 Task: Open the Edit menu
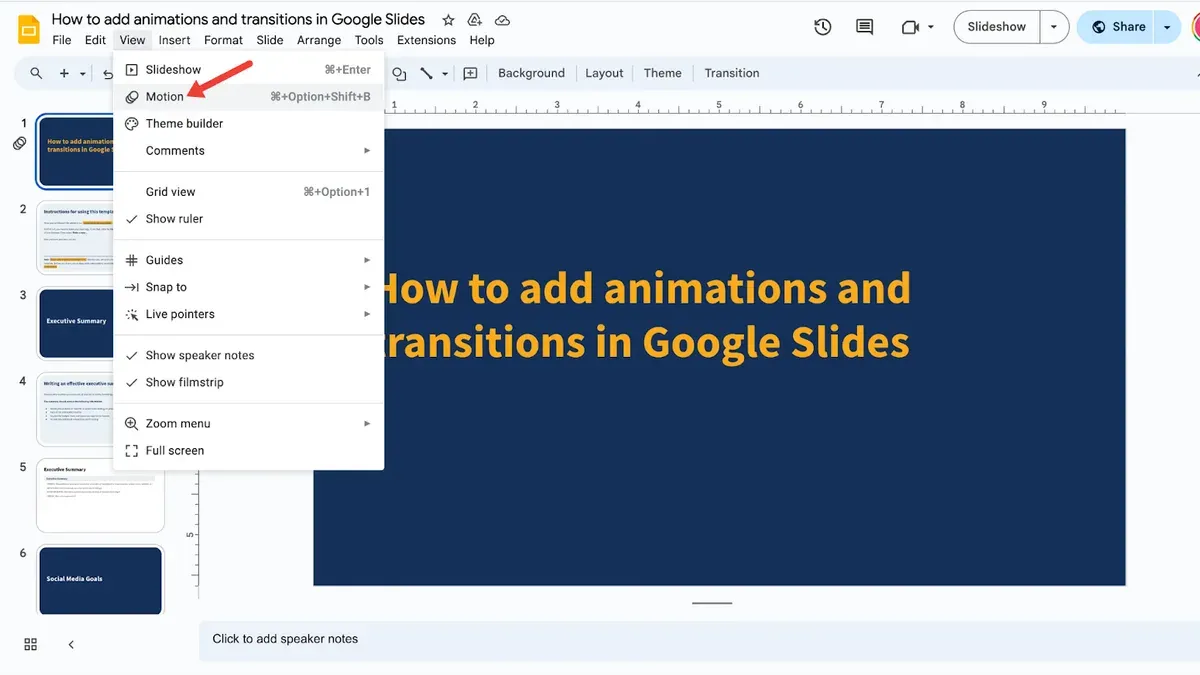[95, 40]
